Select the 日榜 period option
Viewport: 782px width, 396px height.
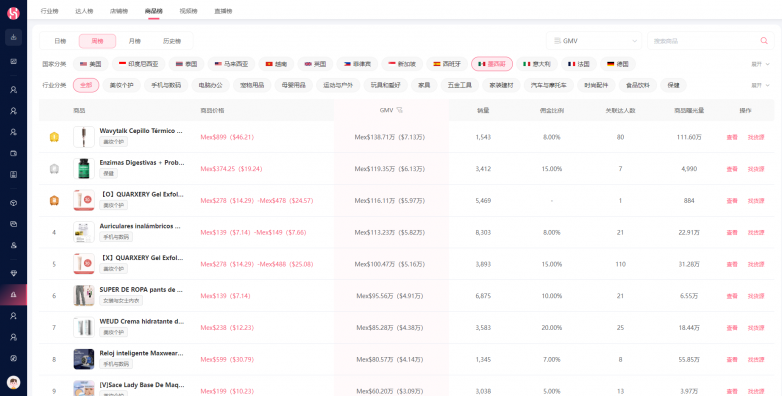point(60,41)
